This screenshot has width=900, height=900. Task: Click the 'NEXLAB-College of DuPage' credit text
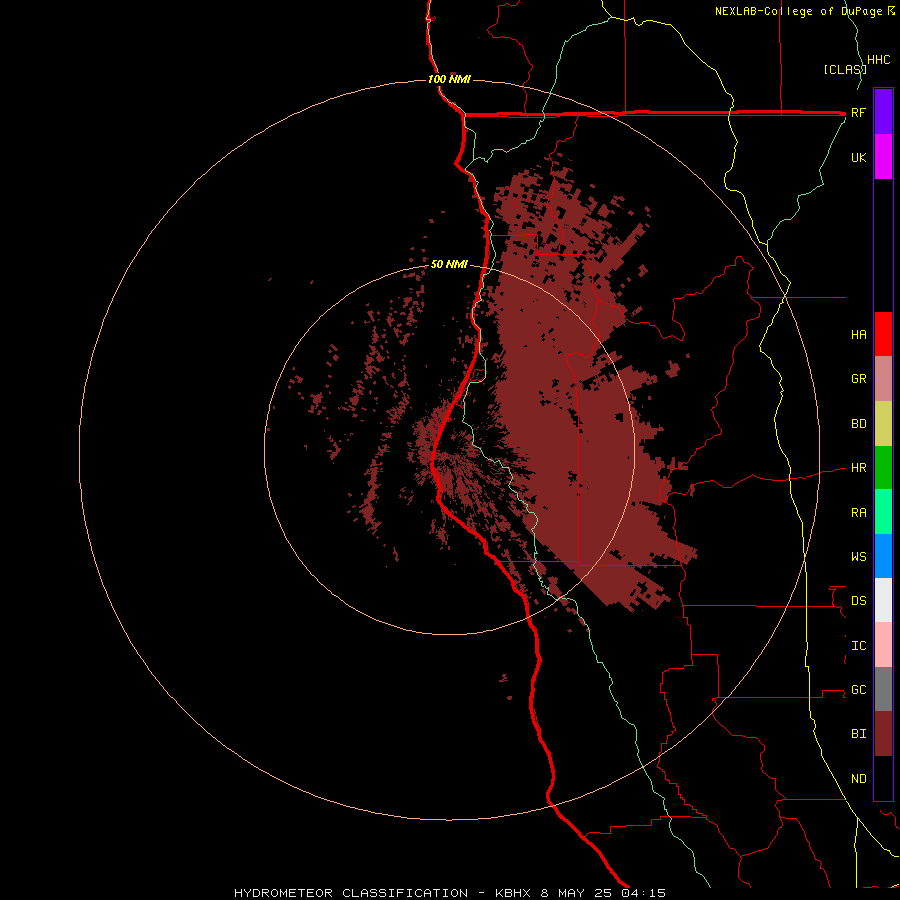(800, 11)
